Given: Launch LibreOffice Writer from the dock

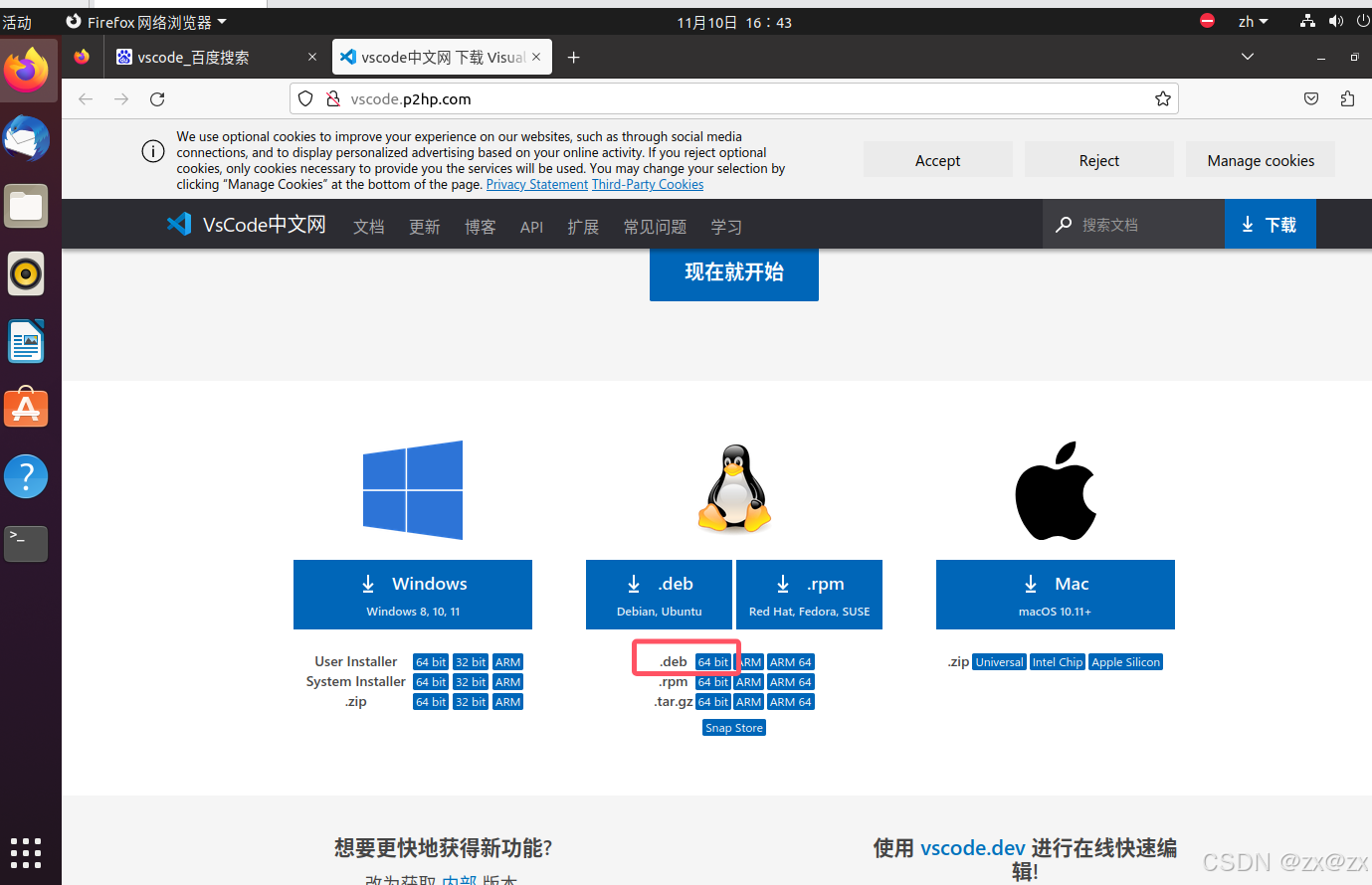Looking at the screenshot, I should pyautogui.click(x=27, y=341).
